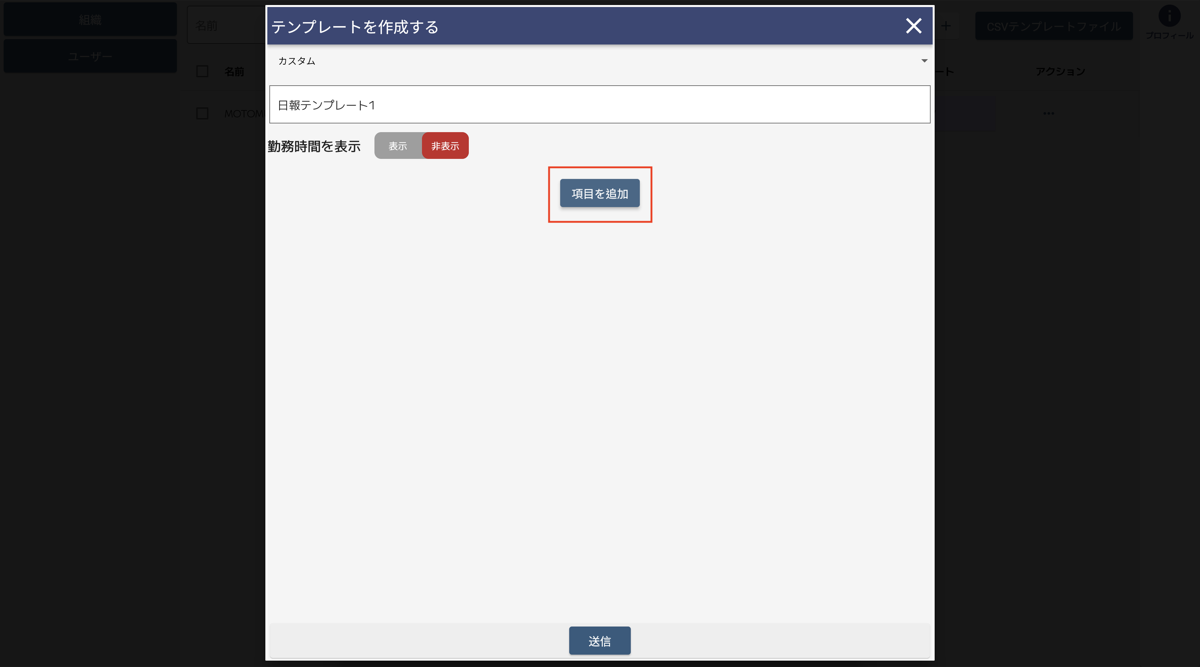This screenshot has height=667, width=1200.
Task: Enable the 表示 option for 勤務時間を表示
Action: (397, 145)
